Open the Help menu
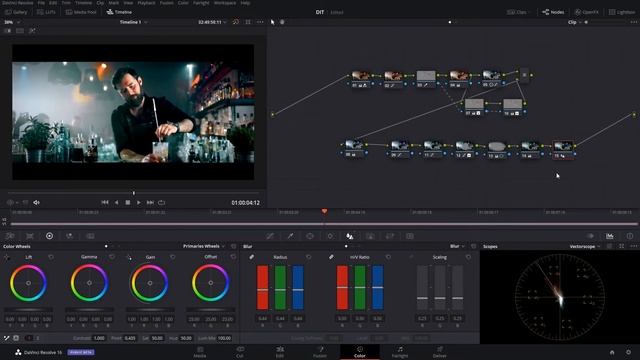The image size is (640, 360). 245,3
